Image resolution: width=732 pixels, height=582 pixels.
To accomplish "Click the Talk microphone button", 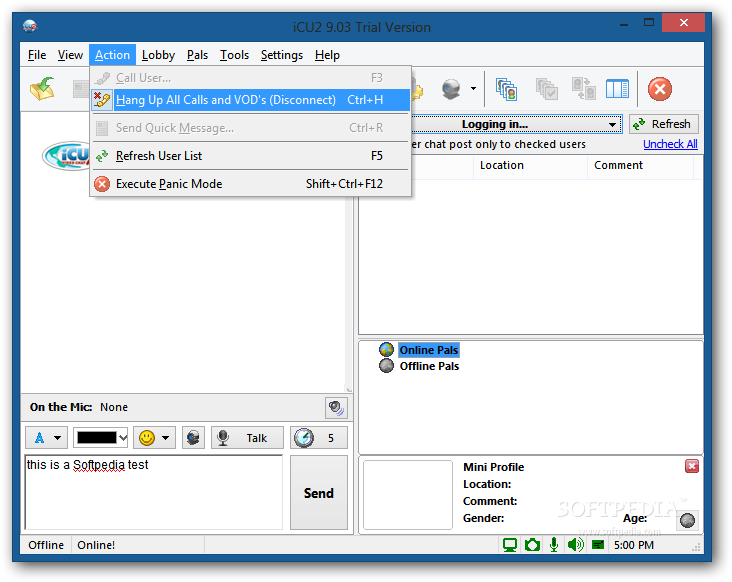I will [x=247, y=438].
